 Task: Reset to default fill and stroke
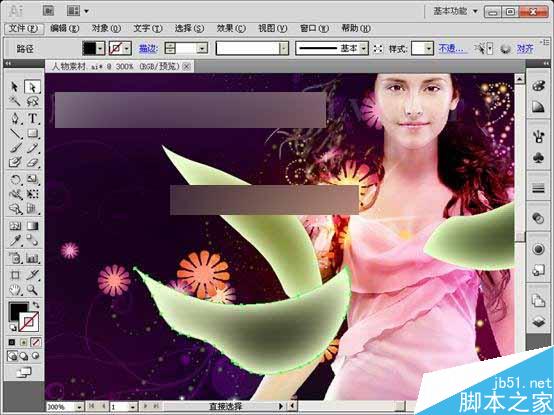coord(12,327)
